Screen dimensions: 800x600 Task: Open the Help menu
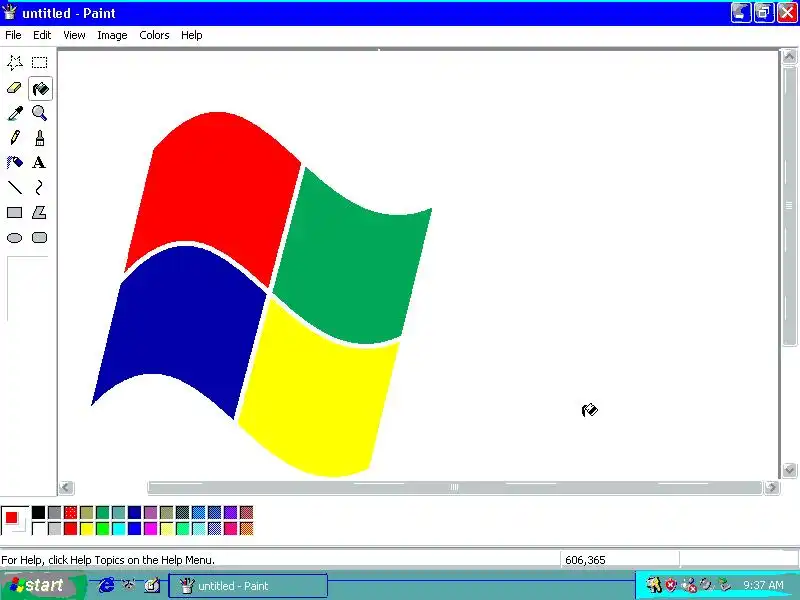[x=192, y=35]
